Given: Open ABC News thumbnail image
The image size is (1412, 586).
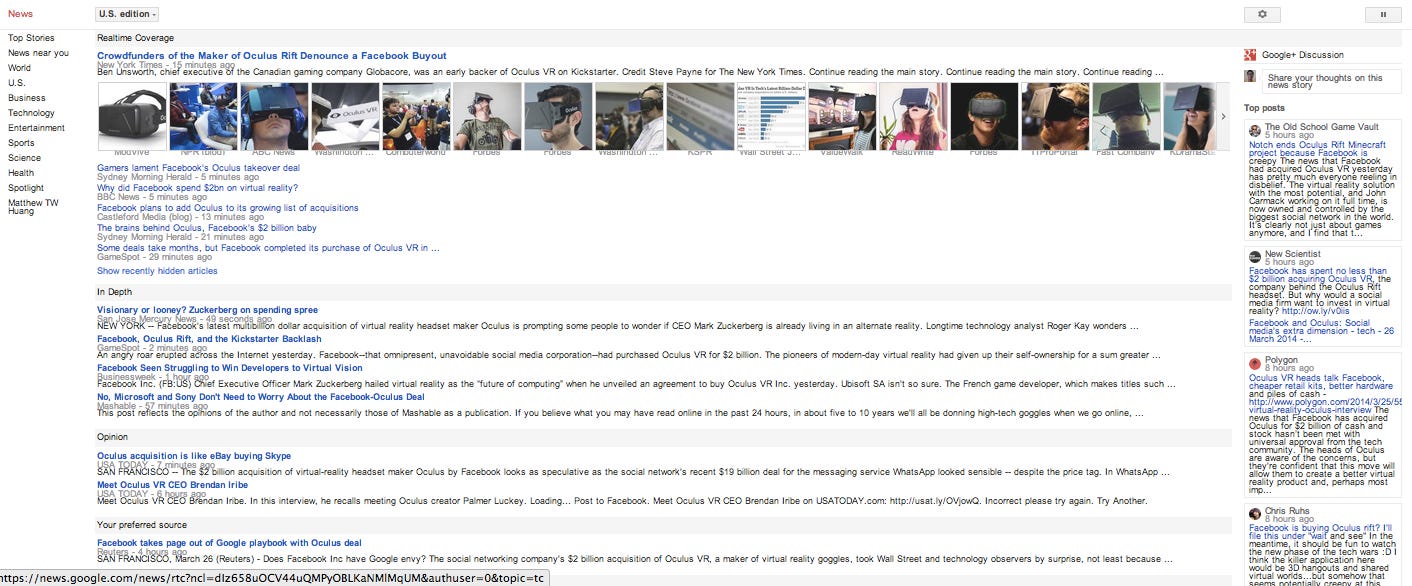Looking at the screenshot, I should 275,116.
